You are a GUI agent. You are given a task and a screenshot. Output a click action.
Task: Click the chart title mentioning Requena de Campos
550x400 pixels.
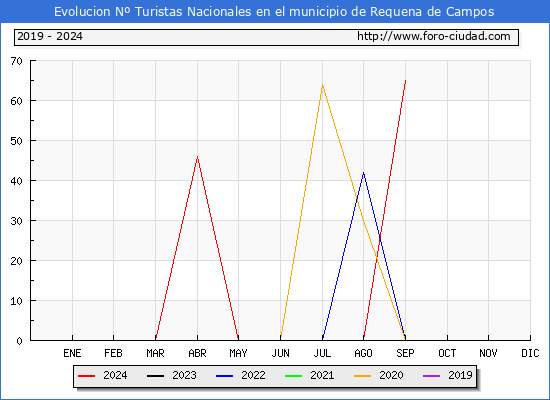pos(274,12)
